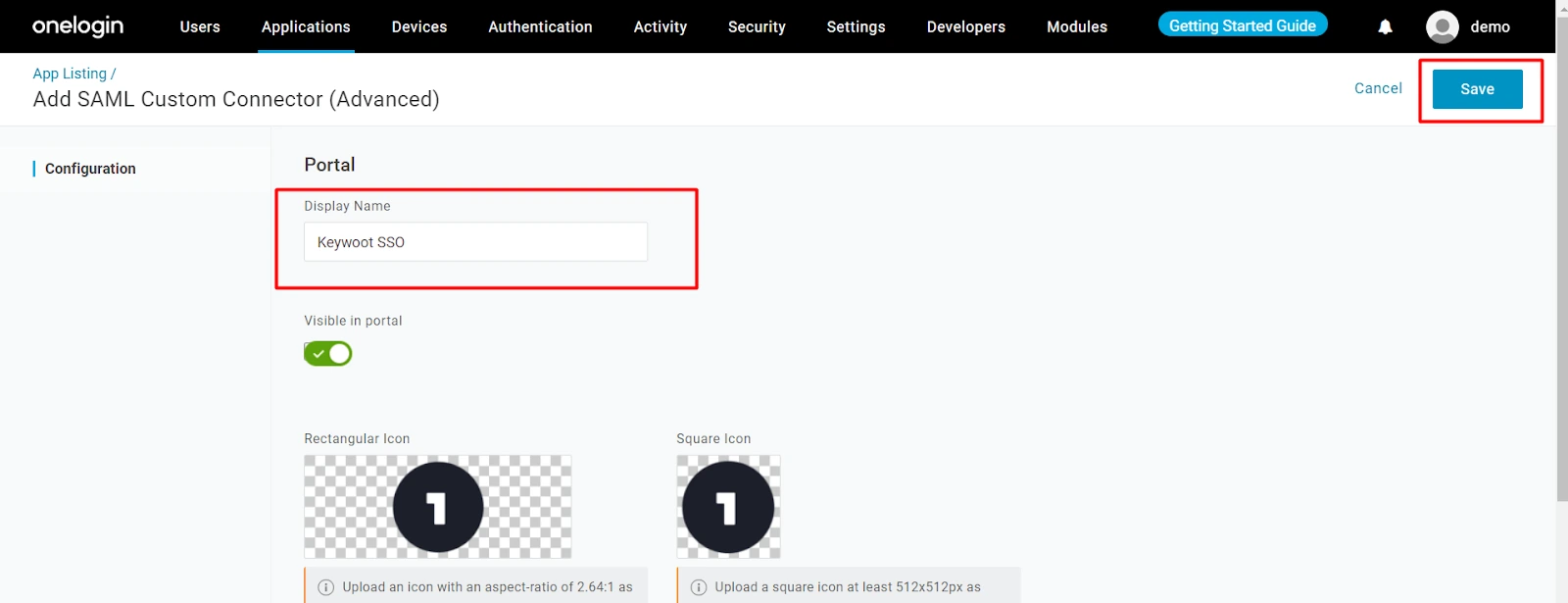Open the notifications bell
The height and width of the screenshot is (603, 1568).
coord(1385,26)
